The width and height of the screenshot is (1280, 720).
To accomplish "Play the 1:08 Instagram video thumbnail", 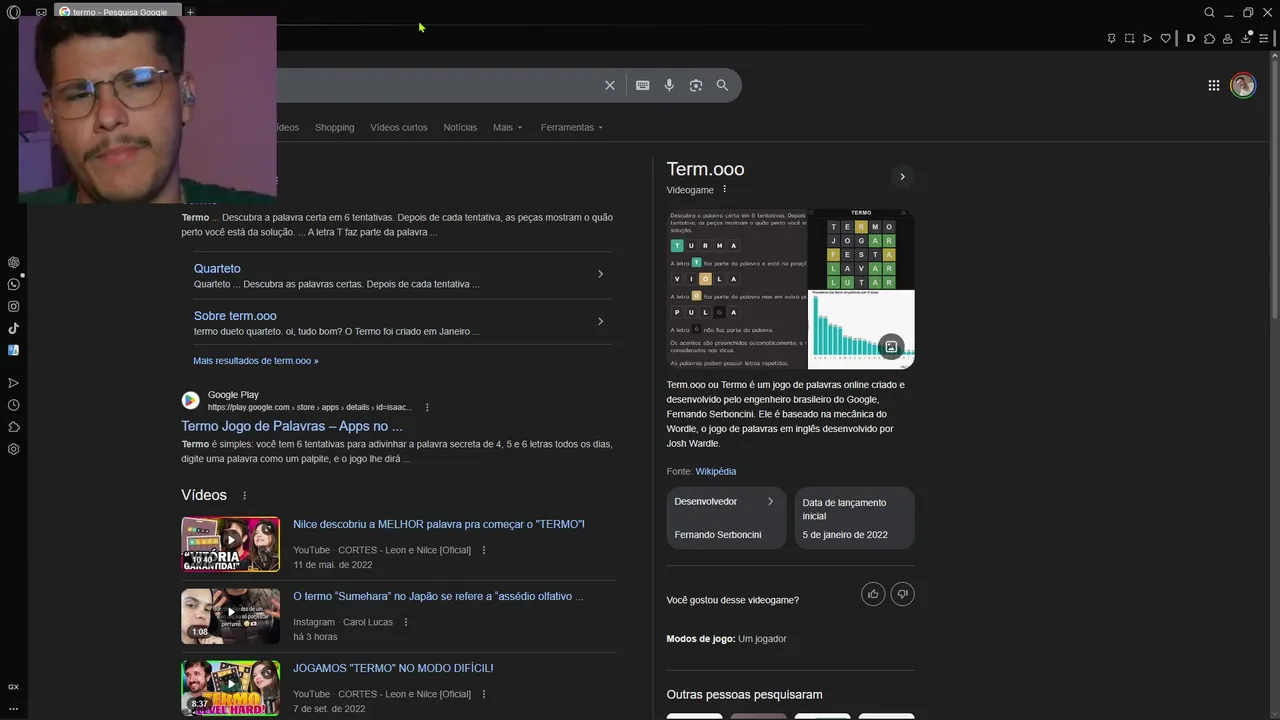I will tap(230, 616).
